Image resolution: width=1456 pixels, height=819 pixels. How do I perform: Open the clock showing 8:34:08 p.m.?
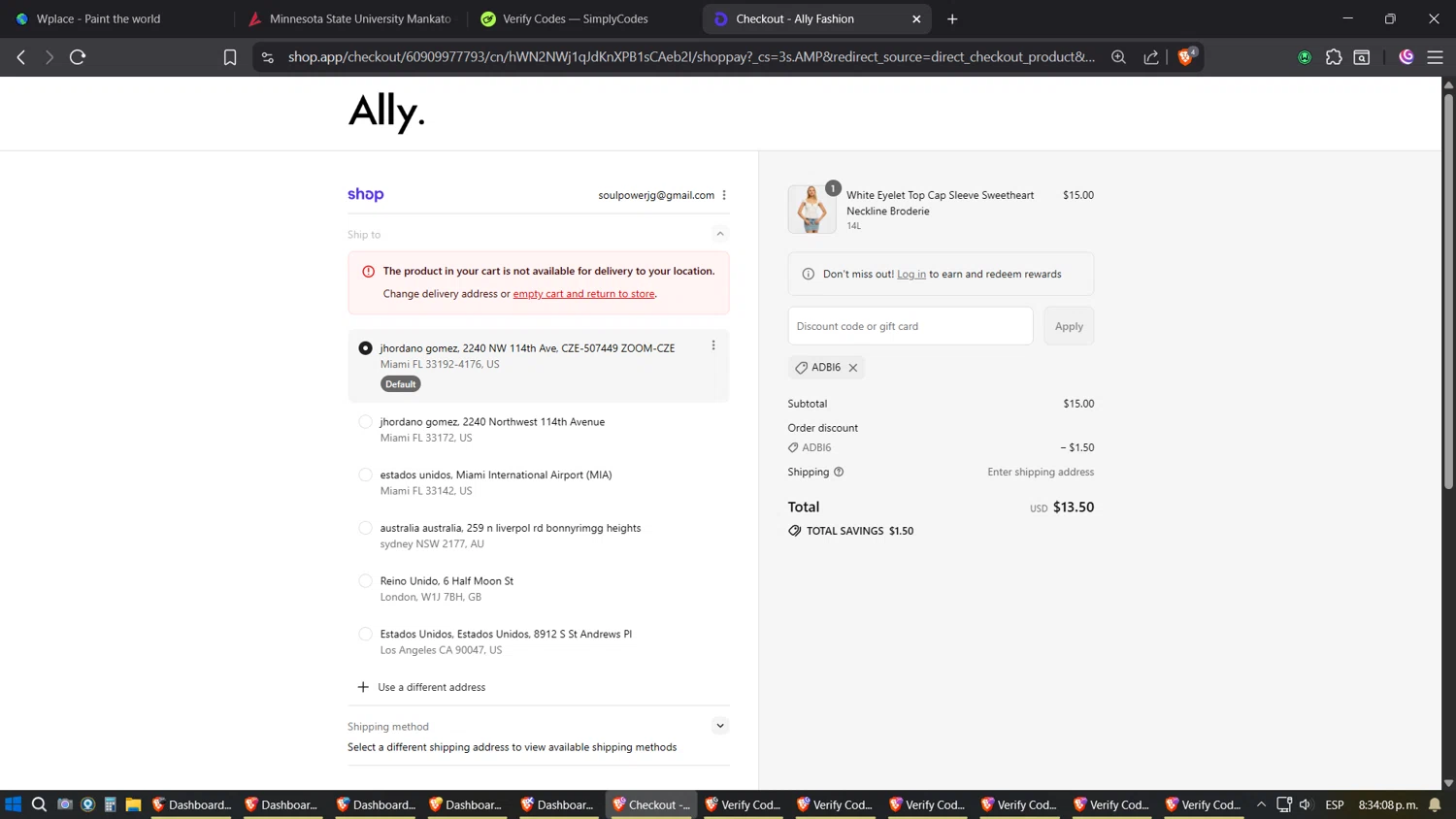[x=1388, y=804]
